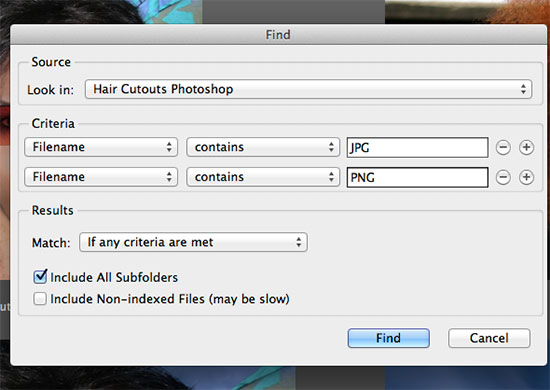The image size is (550, 390).
Task: Cancel the Find dialog
Action: click(489, 338)
